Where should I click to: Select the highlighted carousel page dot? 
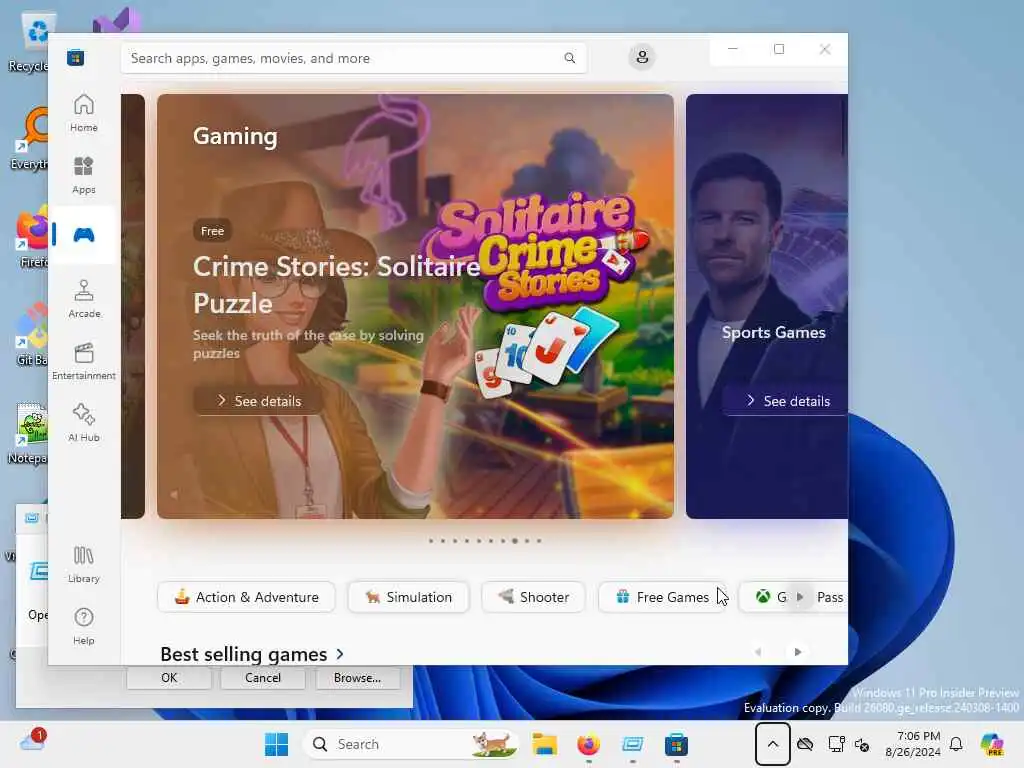click(515, 541)
